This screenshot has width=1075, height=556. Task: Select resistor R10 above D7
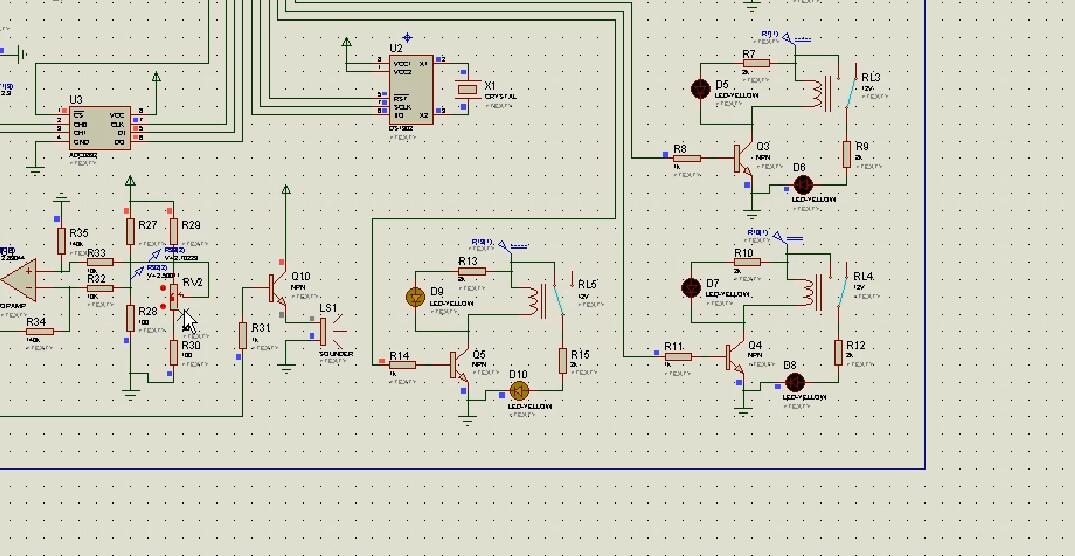[x=747, y=262]
